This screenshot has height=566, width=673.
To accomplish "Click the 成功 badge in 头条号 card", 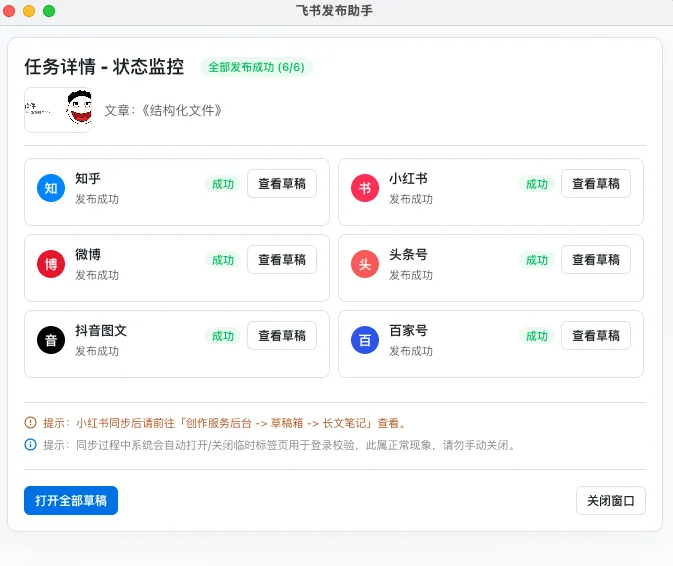I will [x=537, y=260].
